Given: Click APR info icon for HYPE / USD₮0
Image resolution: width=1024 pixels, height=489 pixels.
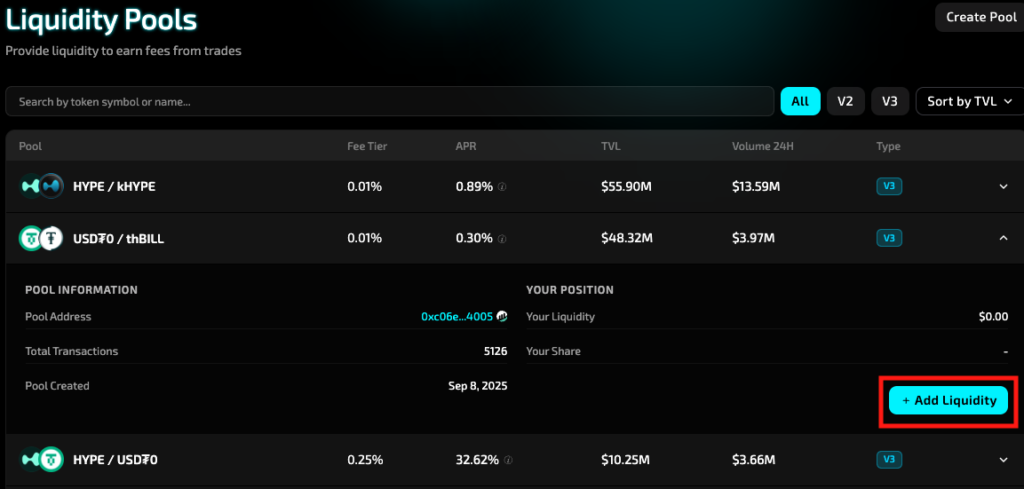Looking at the screenshot, I should click(508, 461).
